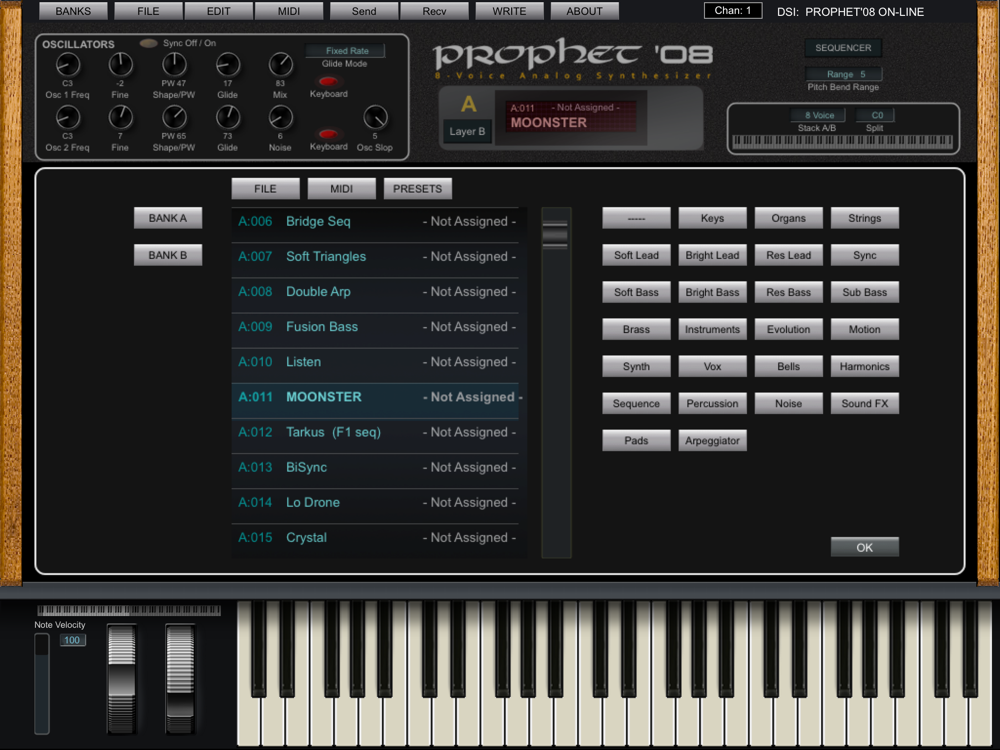Toggle Osc 1 Keyboard tracking LED
1000x750 pixels.
tap(328, 82)
